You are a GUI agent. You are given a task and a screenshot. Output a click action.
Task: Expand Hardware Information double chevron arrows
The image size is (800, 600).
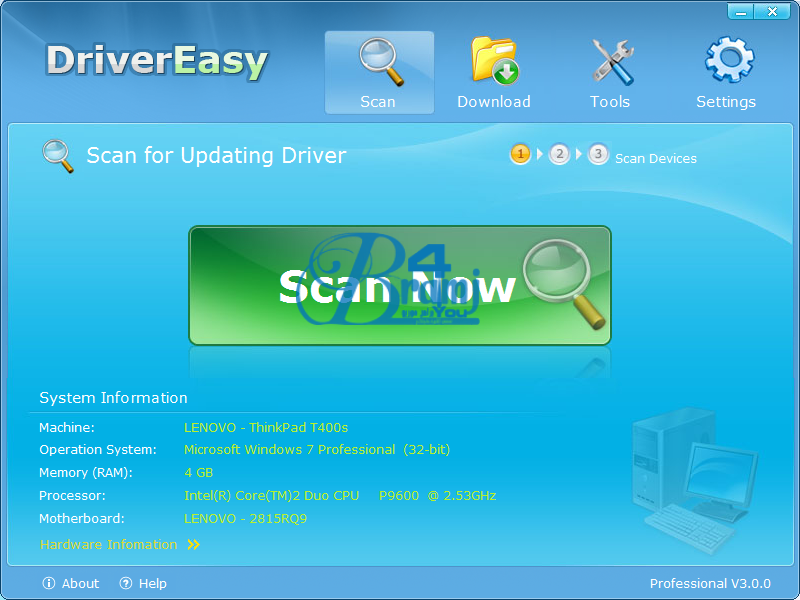coord(193,545)
